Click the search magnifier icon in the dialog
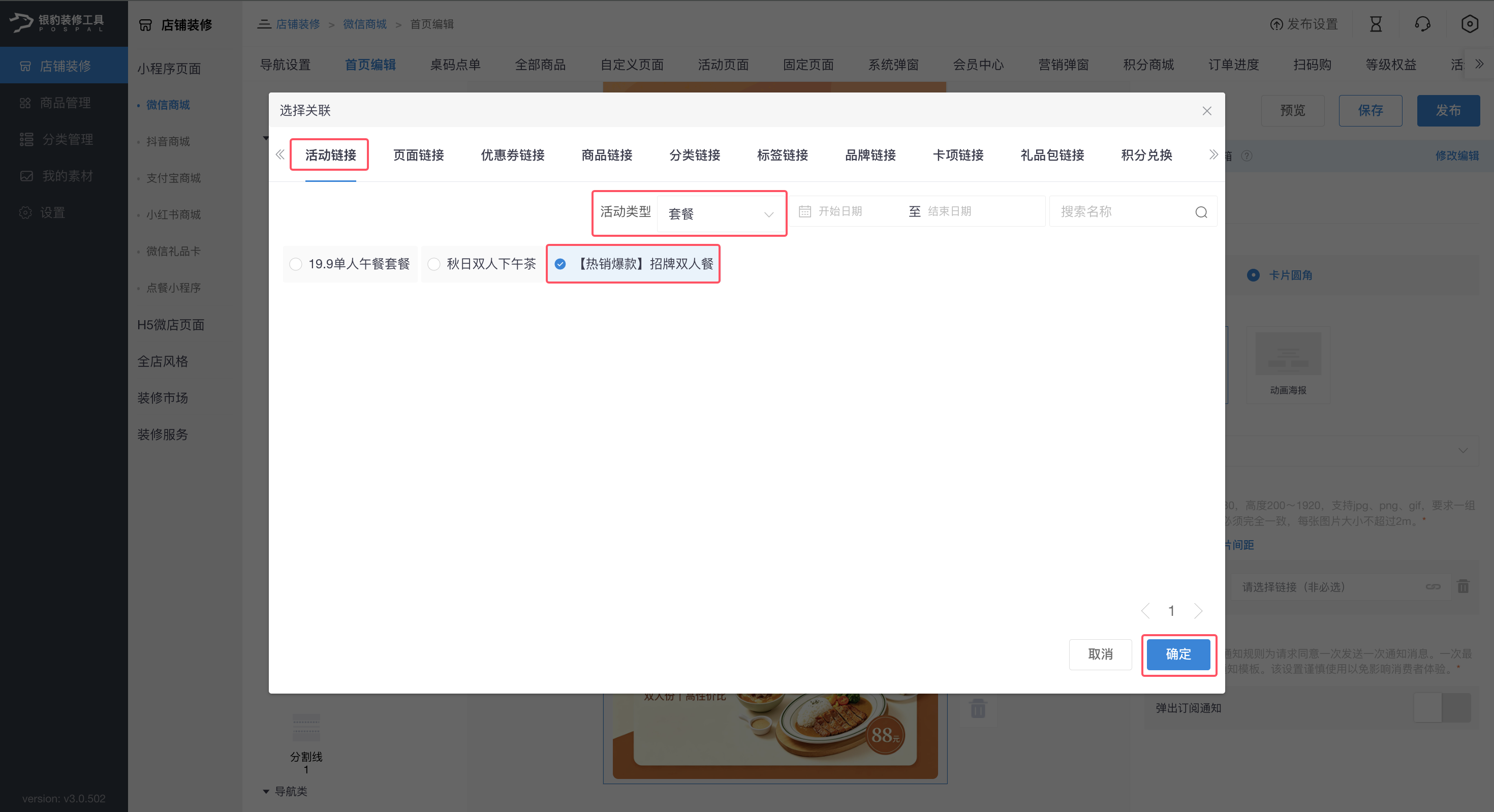1494x812 pixels. tap(1200, 212)
